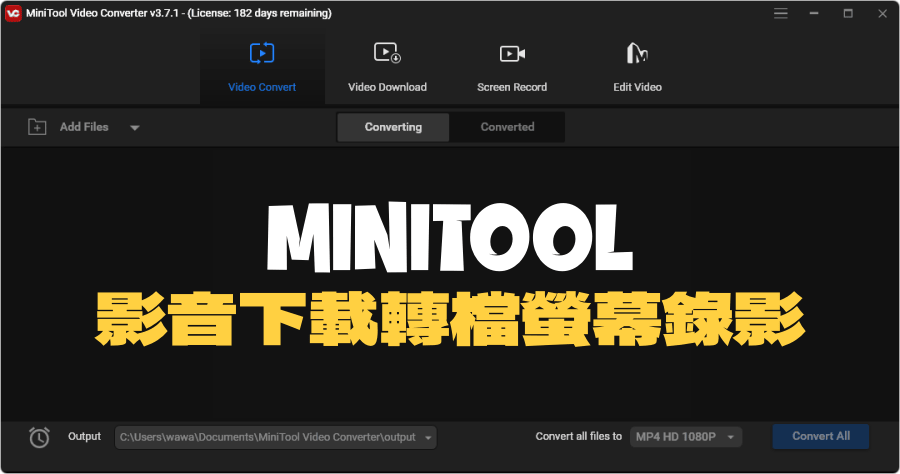Click the MiniTool app logo icon
This screenshot has width=900, height=474.
[13, 13]
